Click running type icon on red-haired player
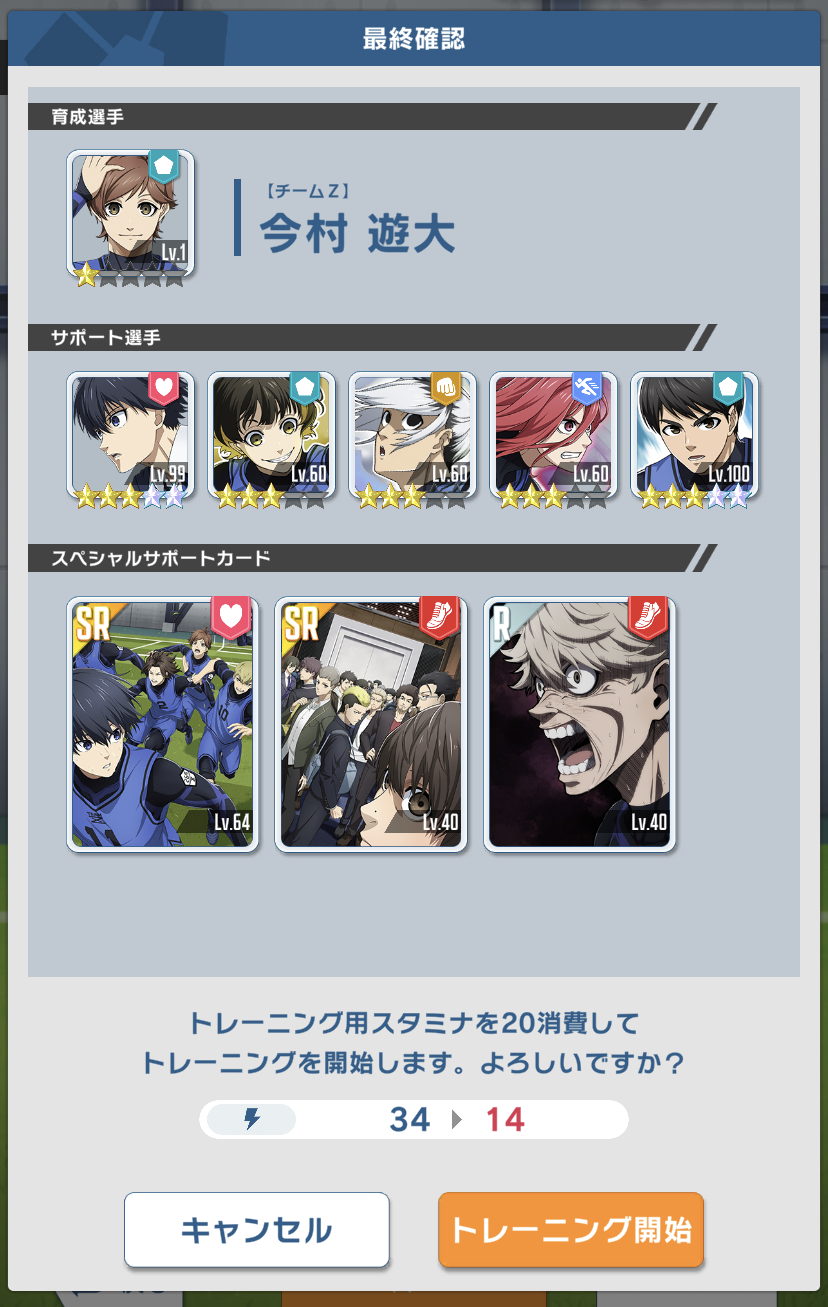 point(586,388)
